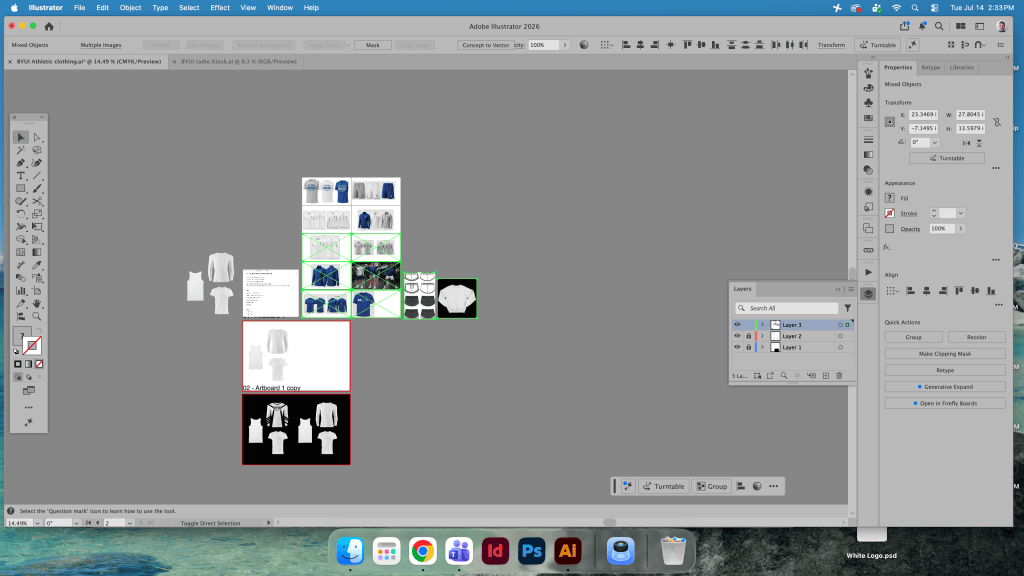
Task: Open the Effect menu
Action: point(219,8)
